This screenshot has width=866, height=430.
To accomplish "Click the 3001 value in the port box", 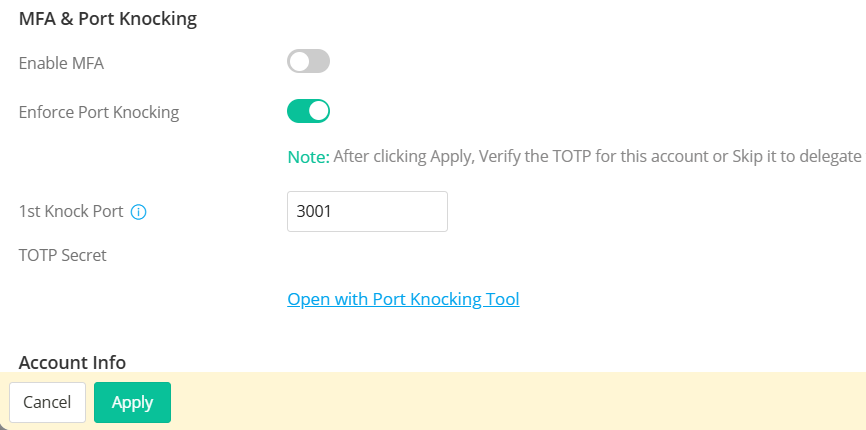I will (x=314, y=212).
